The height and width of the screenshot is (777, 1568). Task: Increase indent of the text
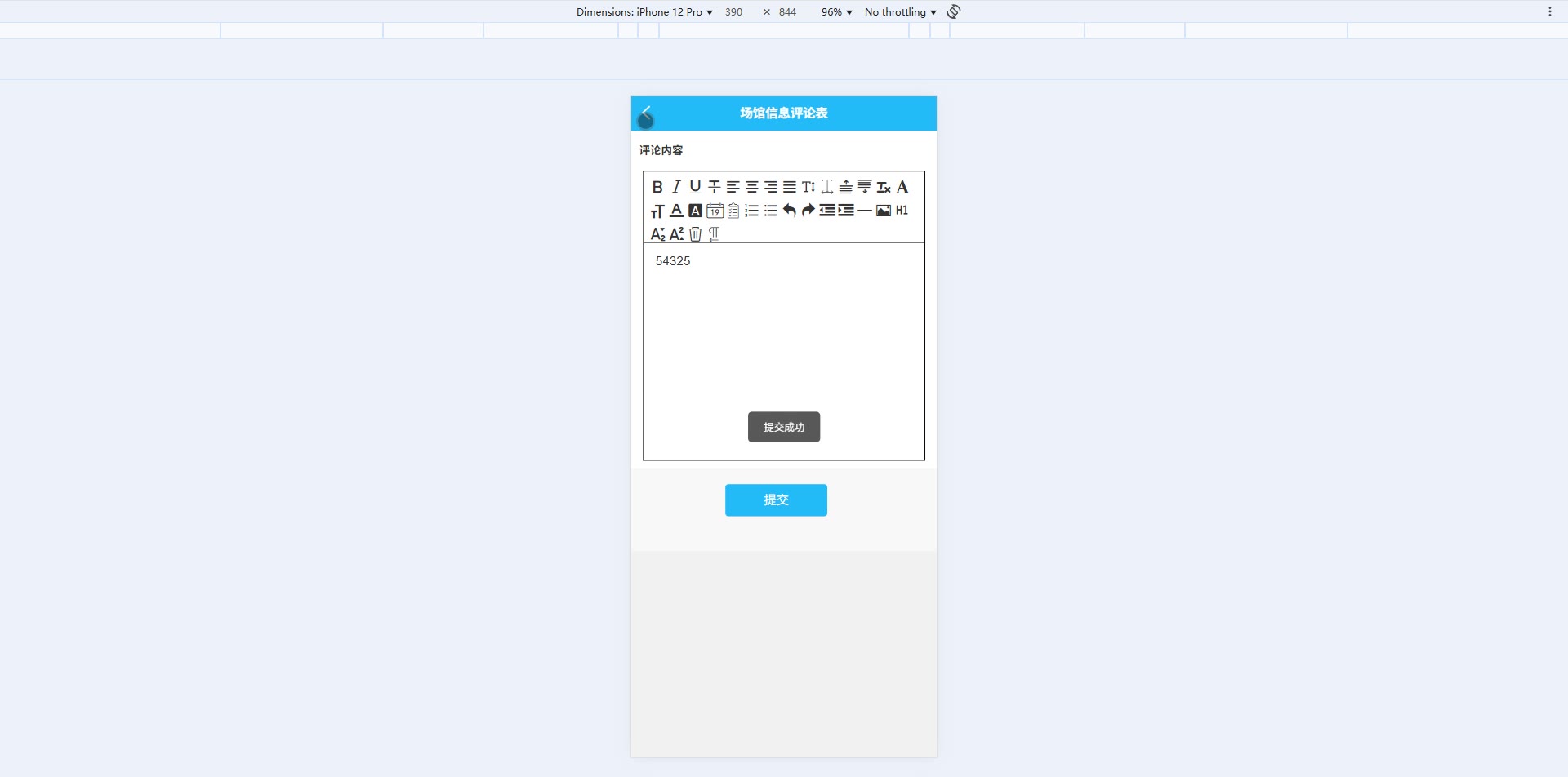pyautogui.click(x=845, y=211)
